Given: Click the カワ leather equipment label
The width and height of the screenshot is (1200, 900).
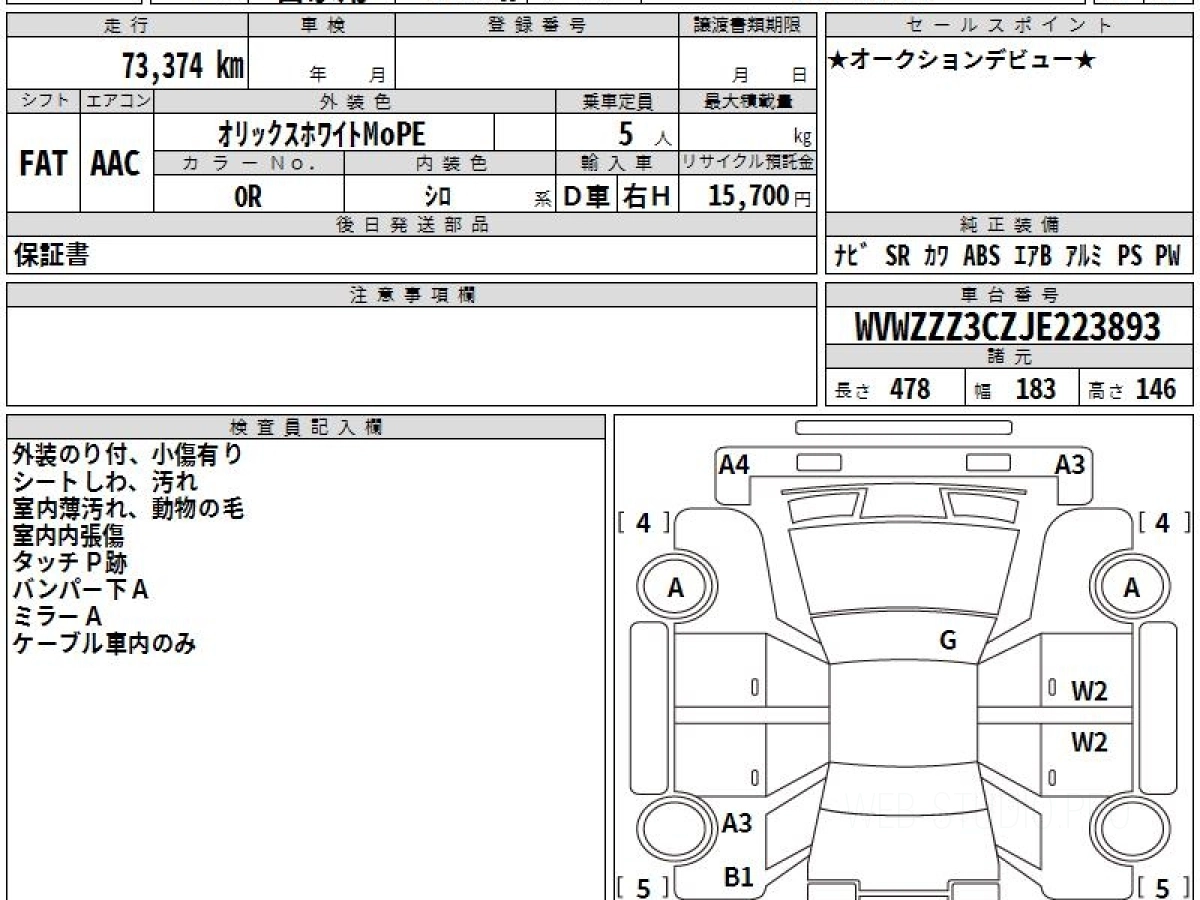Looking at the screenshot, I should (936, 256).
